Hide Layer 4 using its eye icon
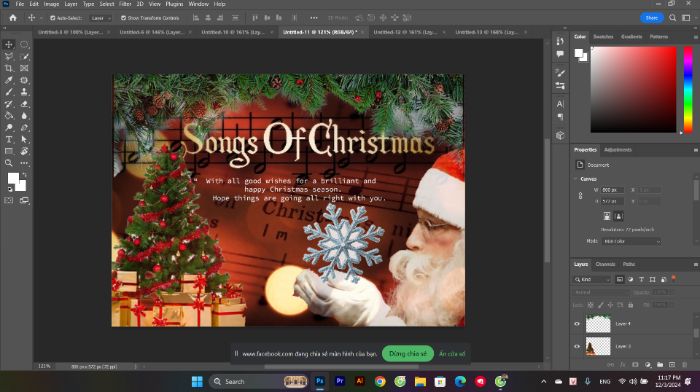Screen dimensions: 700x392 577,324
